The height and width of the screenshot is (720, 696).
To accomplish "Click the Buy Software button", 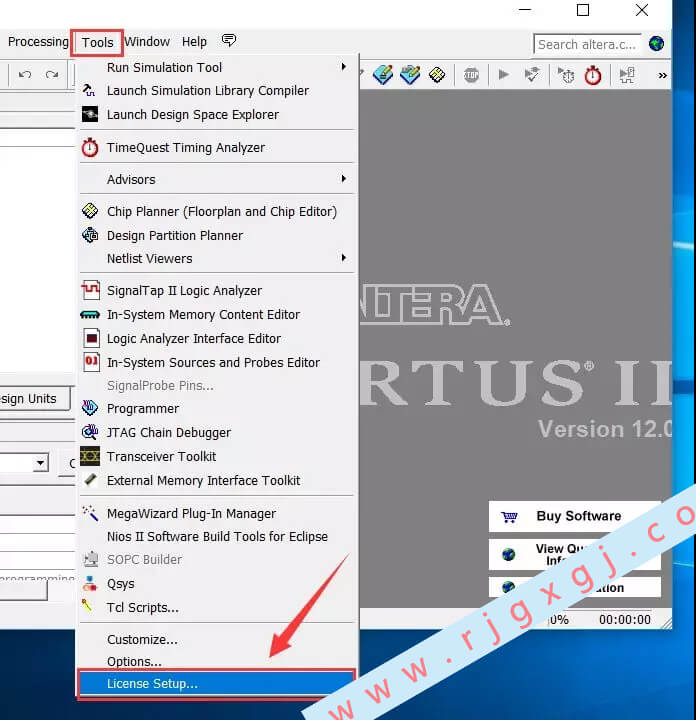I will click(x=575, y=517).
